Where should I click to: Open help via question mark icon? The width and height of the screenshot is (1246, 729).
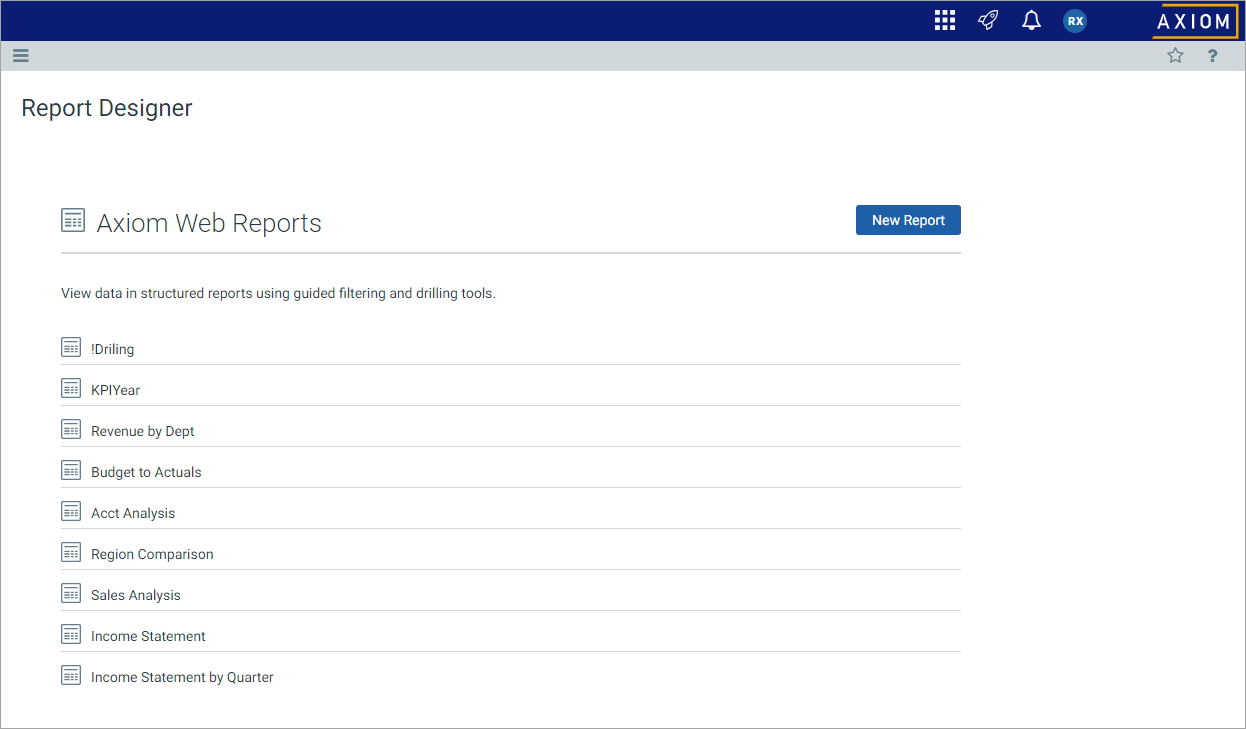click(1213, 56)
